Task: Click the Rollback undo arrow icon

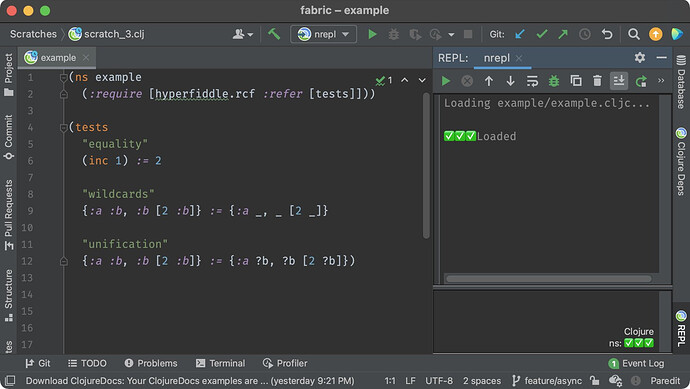Action: pyautogui.click(x=607, y=34)
